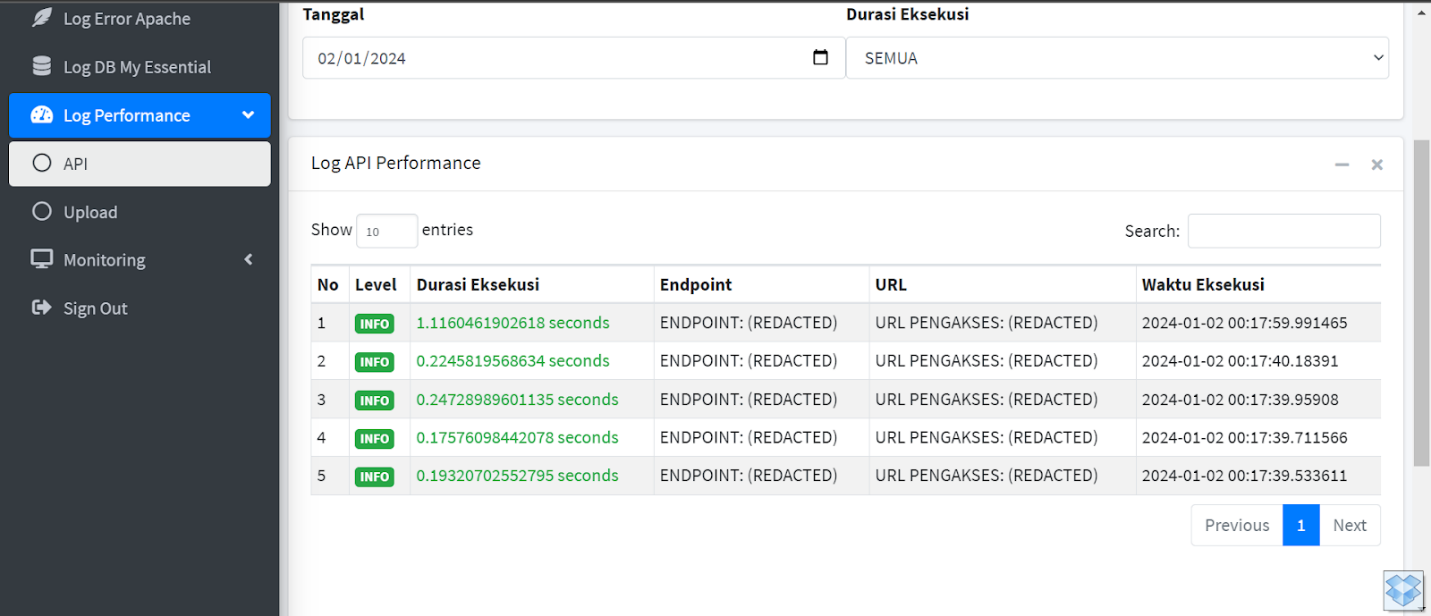Sort by the Endpoint column header

(x=761, y=284)
